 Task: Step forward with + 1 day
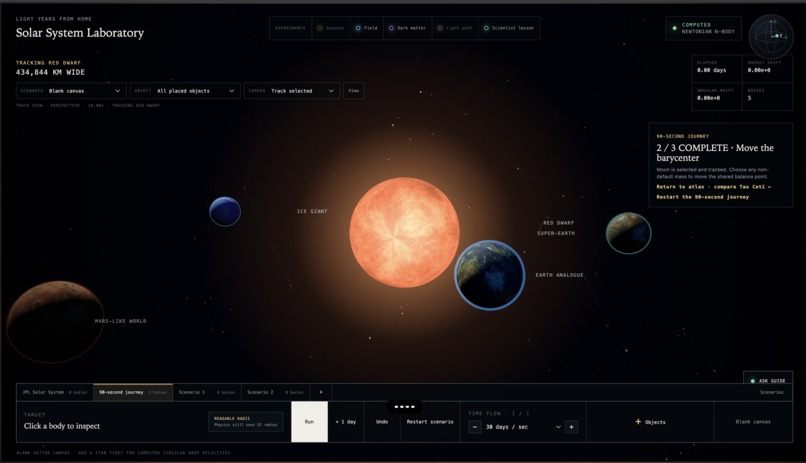[346, 422]
